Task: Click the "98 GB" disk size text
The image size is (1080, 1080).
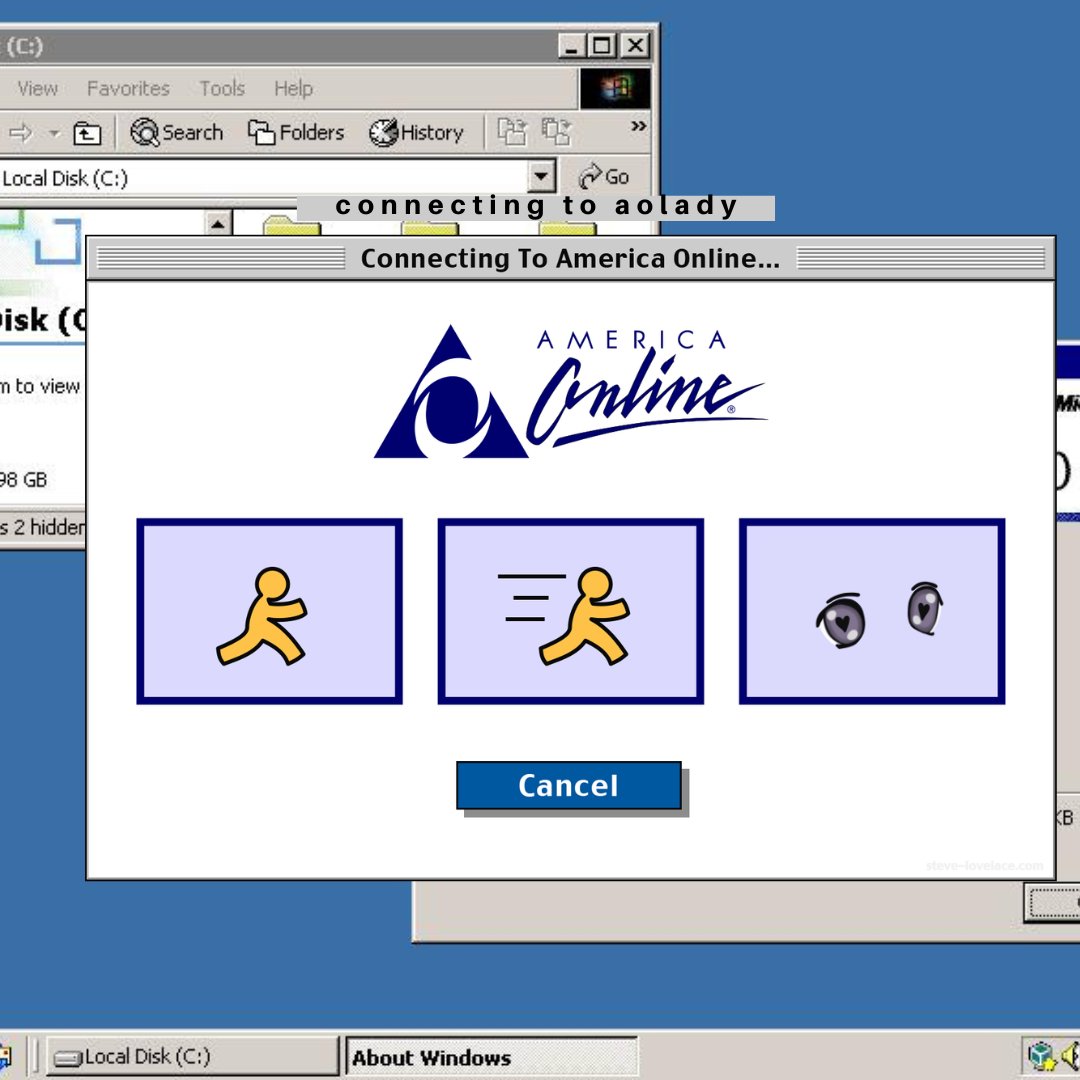Action: click(x=23, y=479)
